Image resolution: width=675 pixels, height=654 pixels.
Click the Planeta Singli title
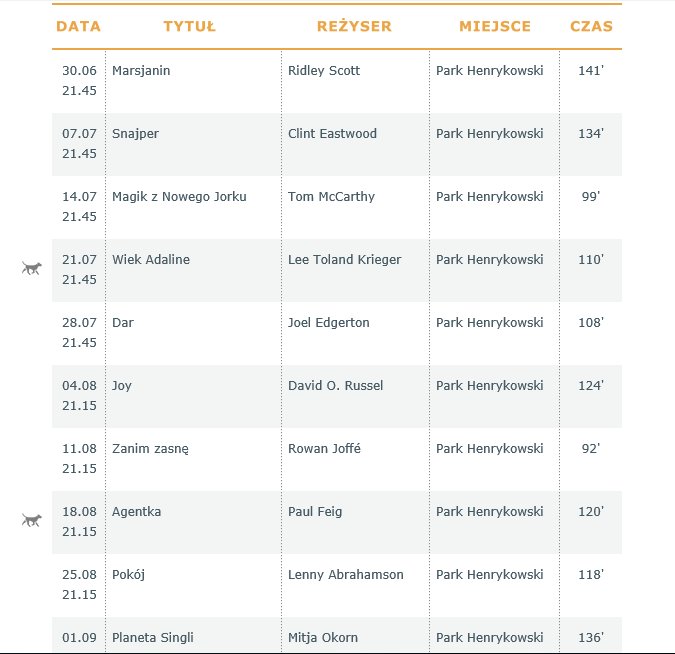pos(153,638)
